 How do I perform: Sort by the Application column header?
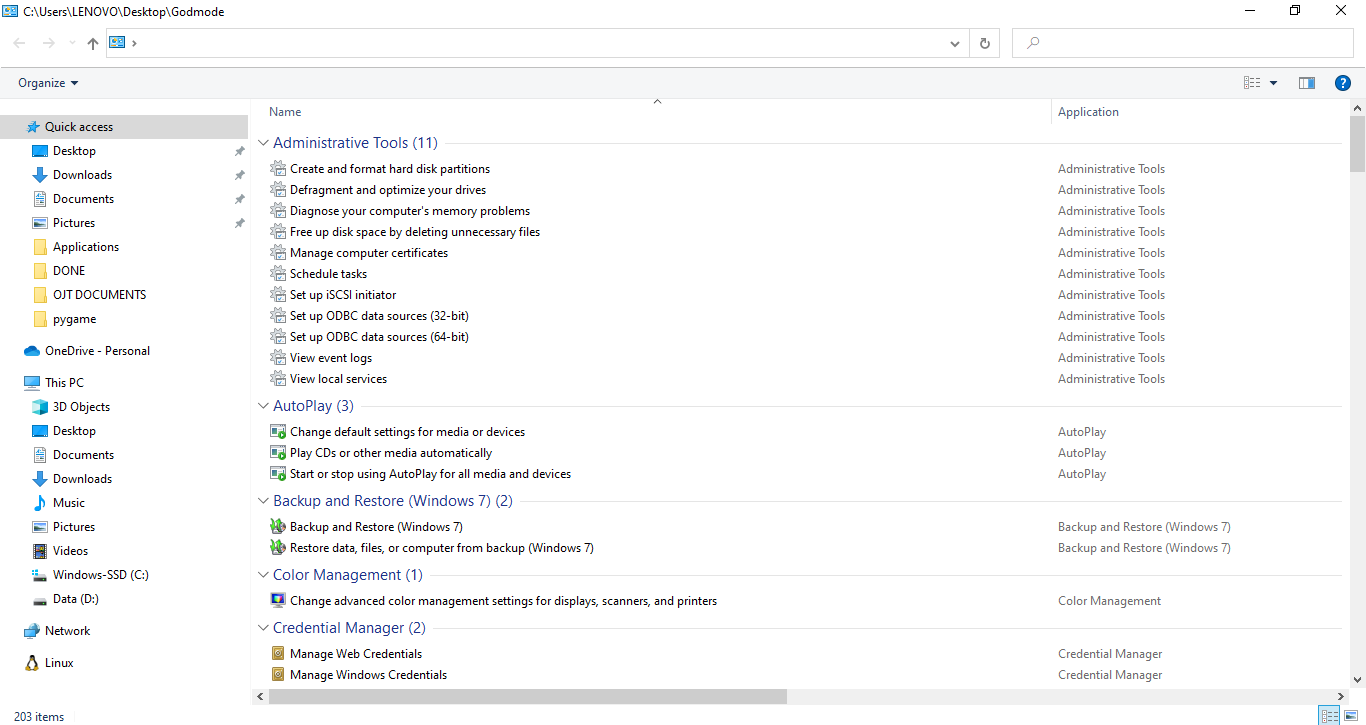coord(1088,112)
